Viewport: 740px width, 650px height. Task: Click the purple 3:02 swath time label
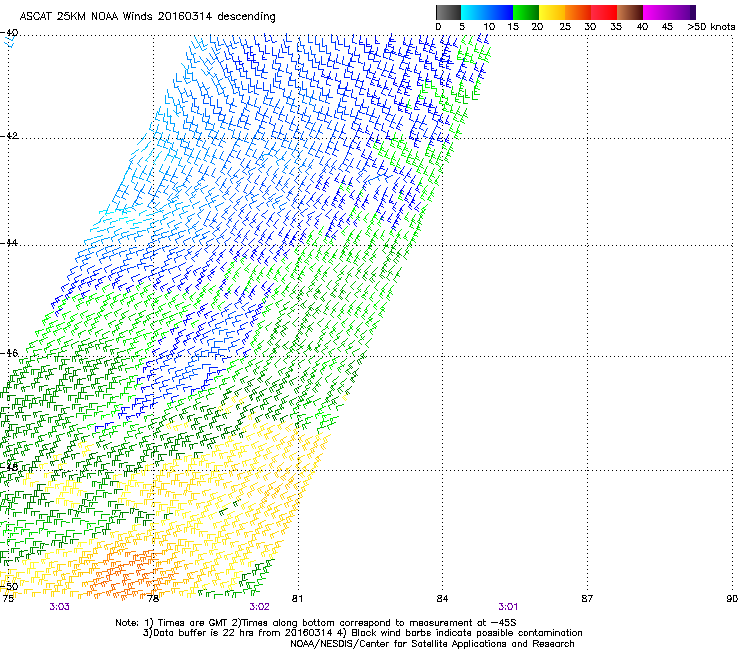260,607
